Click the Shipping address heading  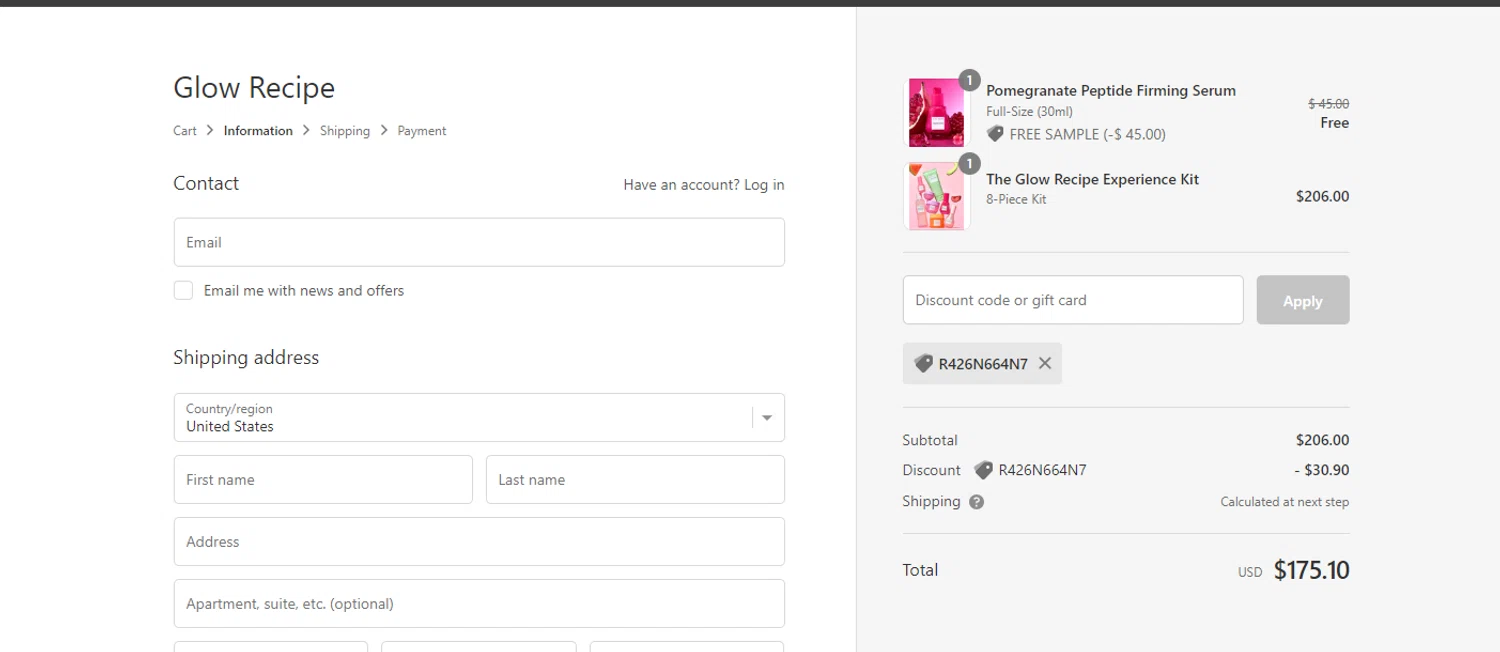(246, 358)
